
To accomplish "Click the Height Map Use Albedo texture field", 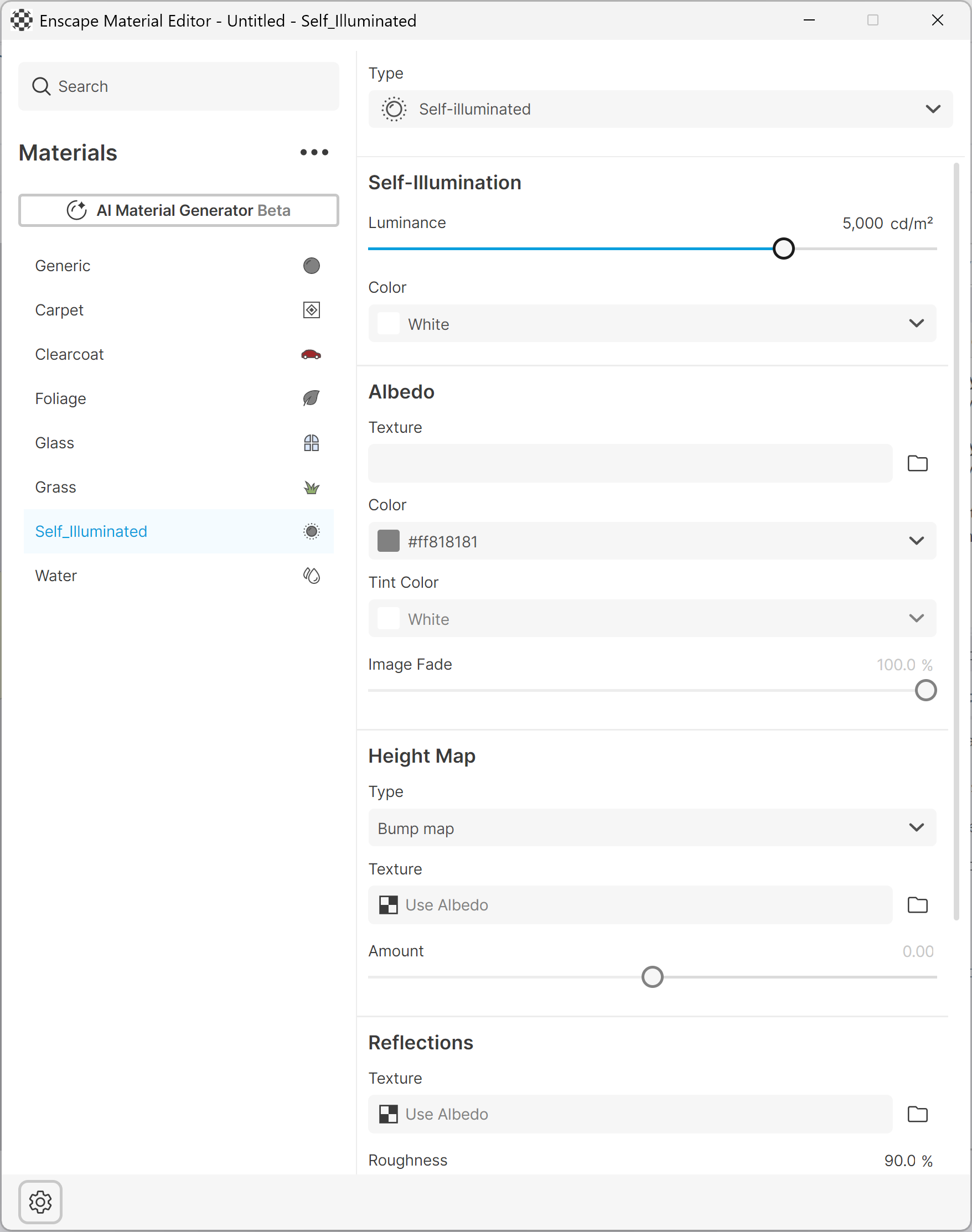I will 630,905.
